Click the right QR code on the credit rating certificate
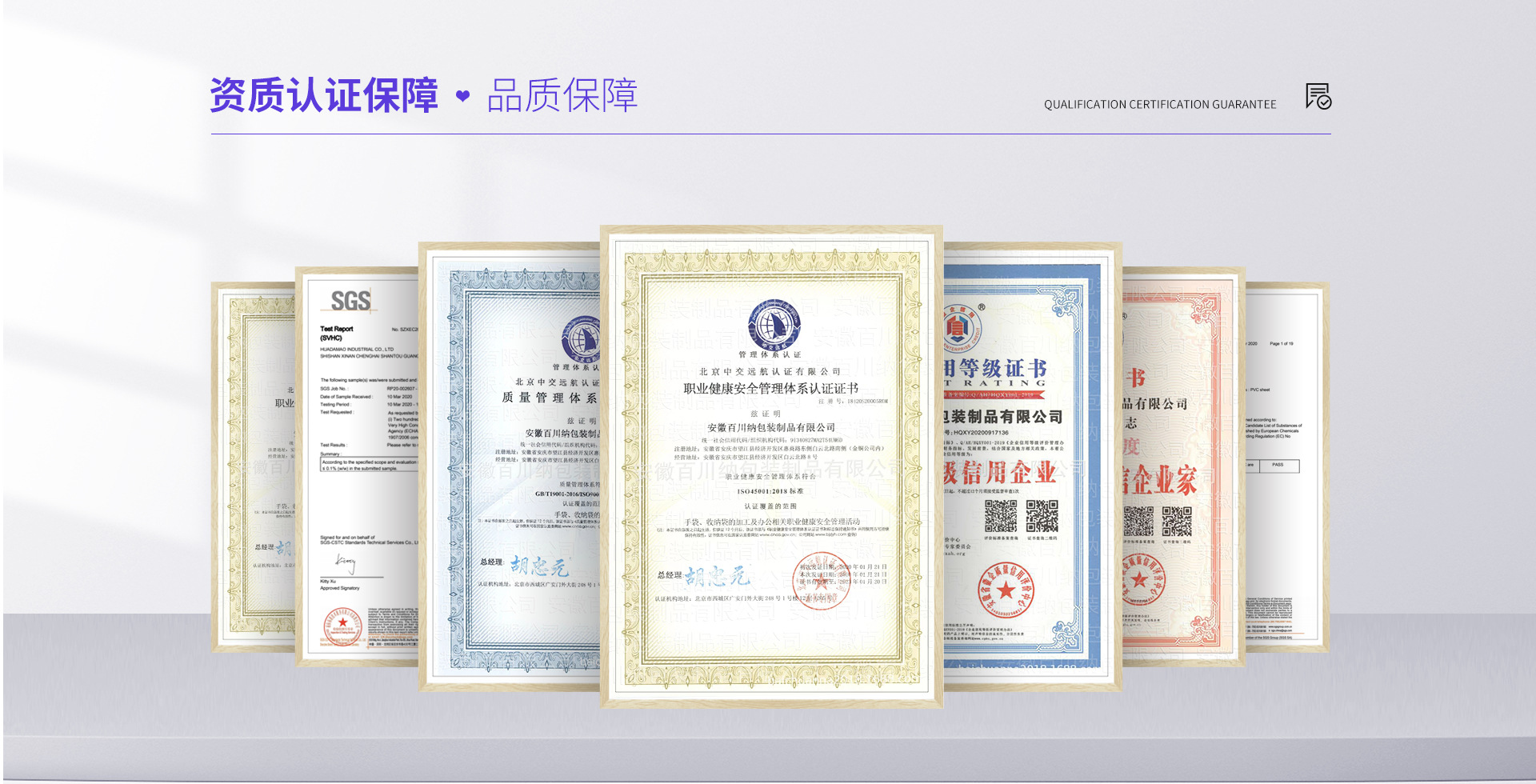 tap(1042, 516)
